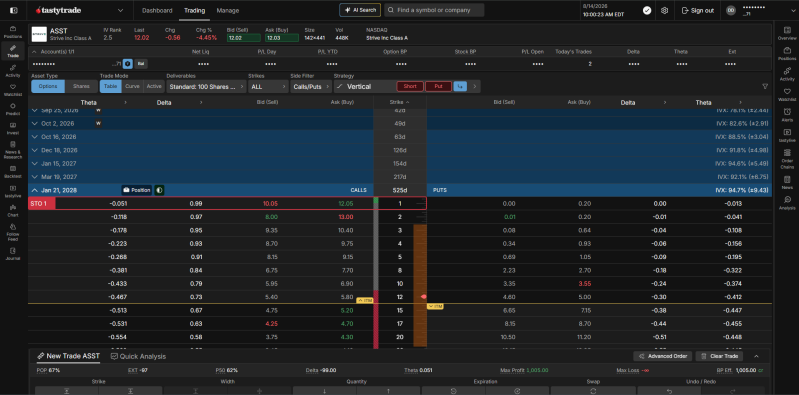The width and height of the screenshot is (799, 395).
Task: Collapse the Account(s) 1/1 section
Action: (34, 51)
